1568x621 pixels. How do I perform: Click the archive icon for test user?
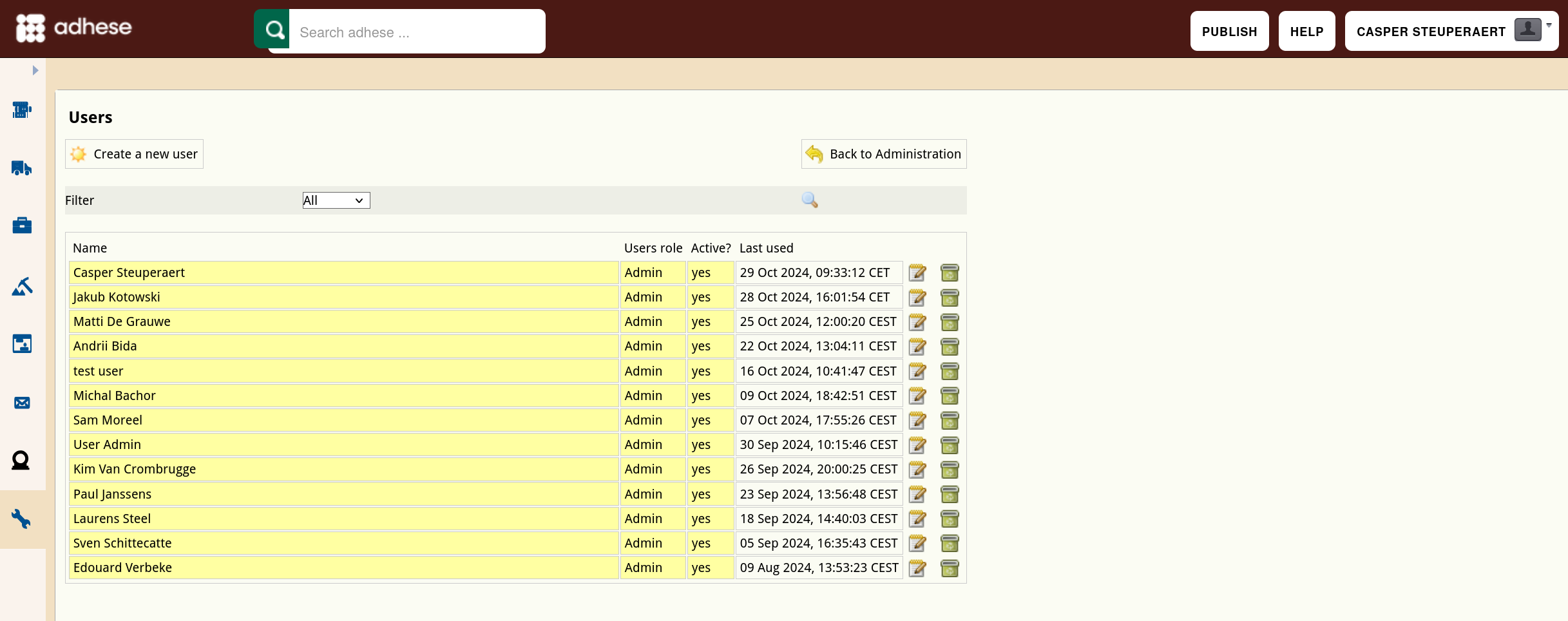(x=950, y=372)
